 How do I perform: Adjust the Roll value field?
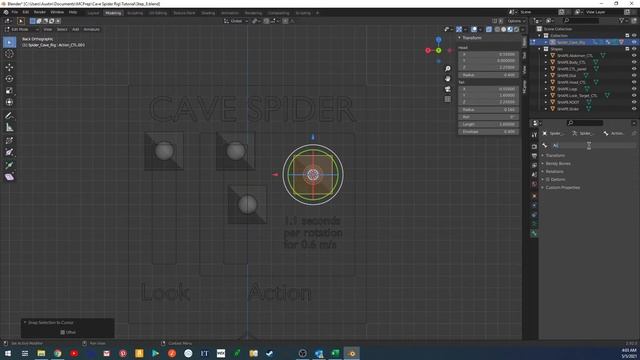click(x=488, y=117)
